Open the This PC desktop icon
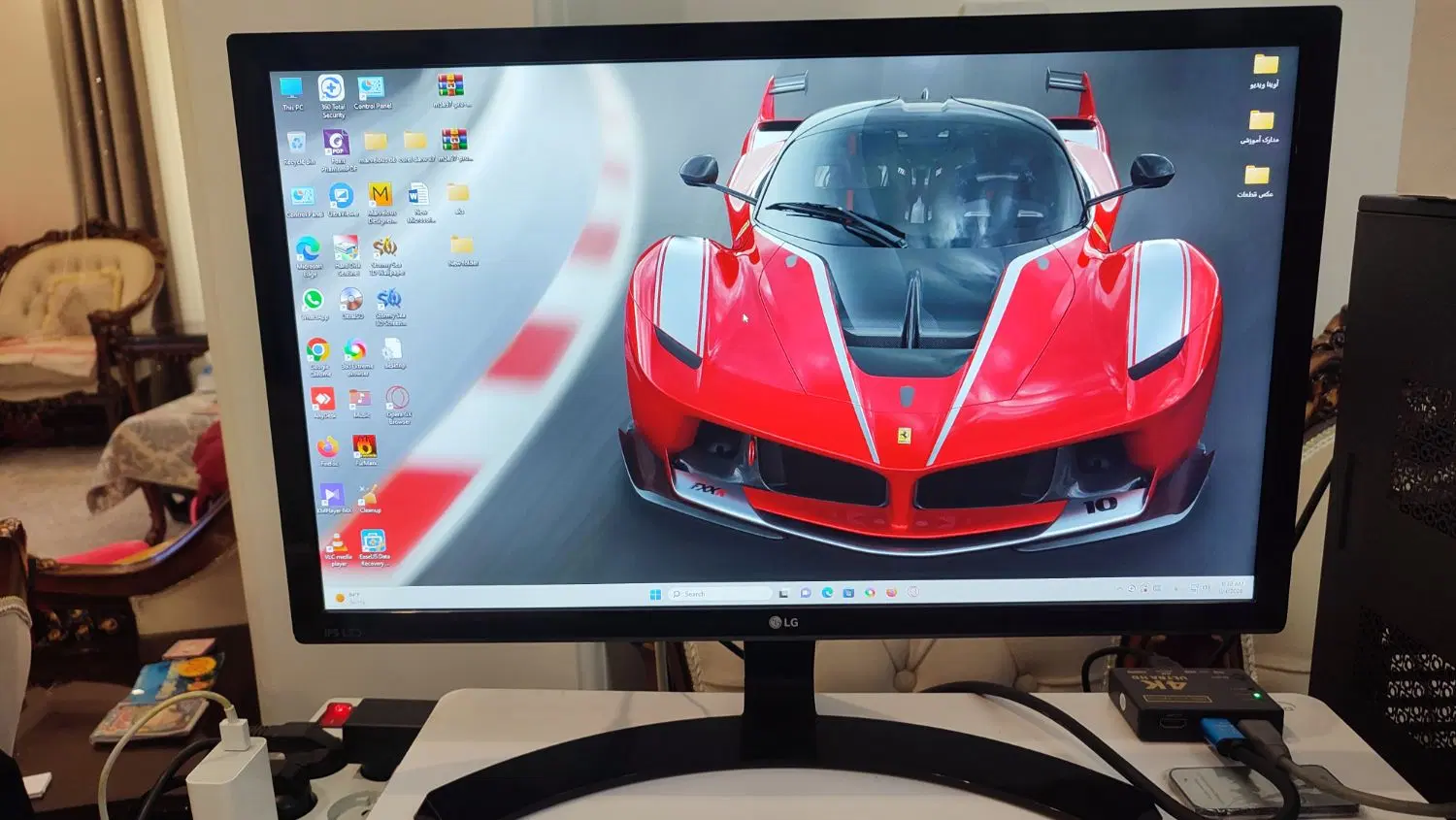 coord(291,93)
